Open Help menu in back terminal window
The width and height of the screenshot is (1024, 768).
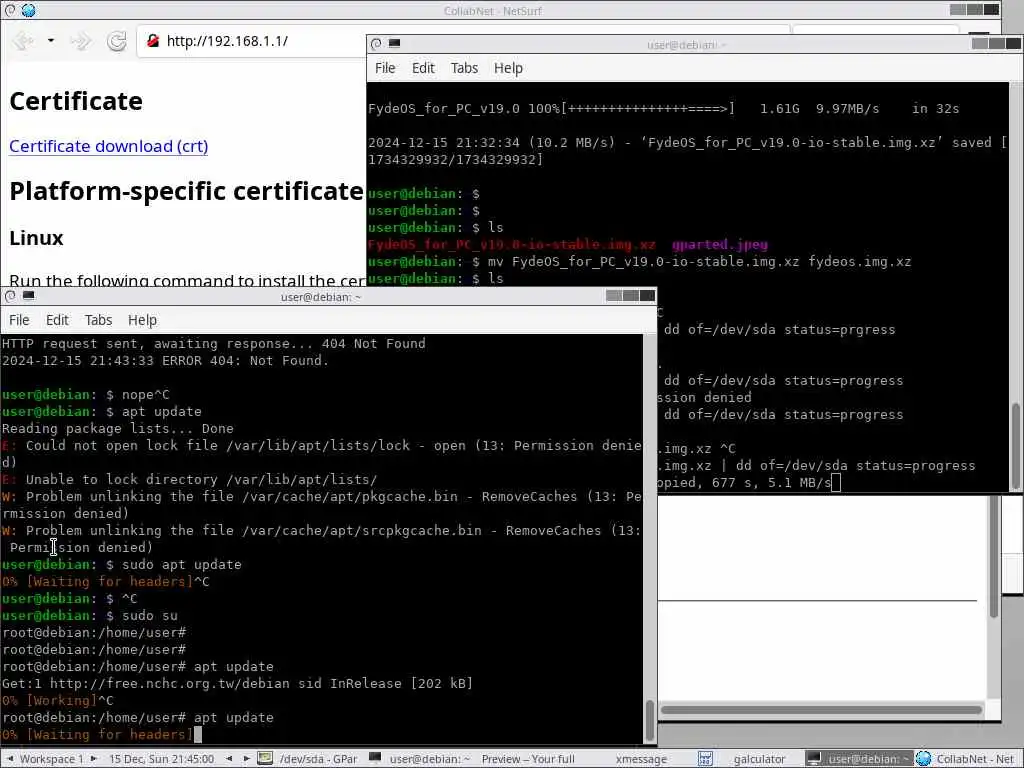[508, 68]
